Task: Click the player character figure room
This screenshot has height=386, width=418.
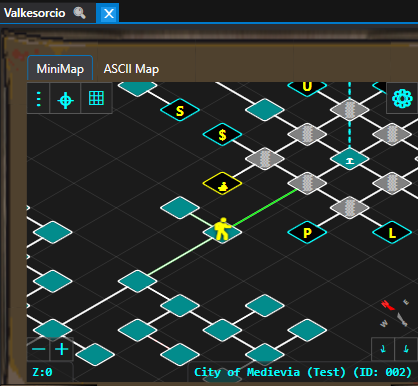Action: pyautogui.click(x=222, y=231)
